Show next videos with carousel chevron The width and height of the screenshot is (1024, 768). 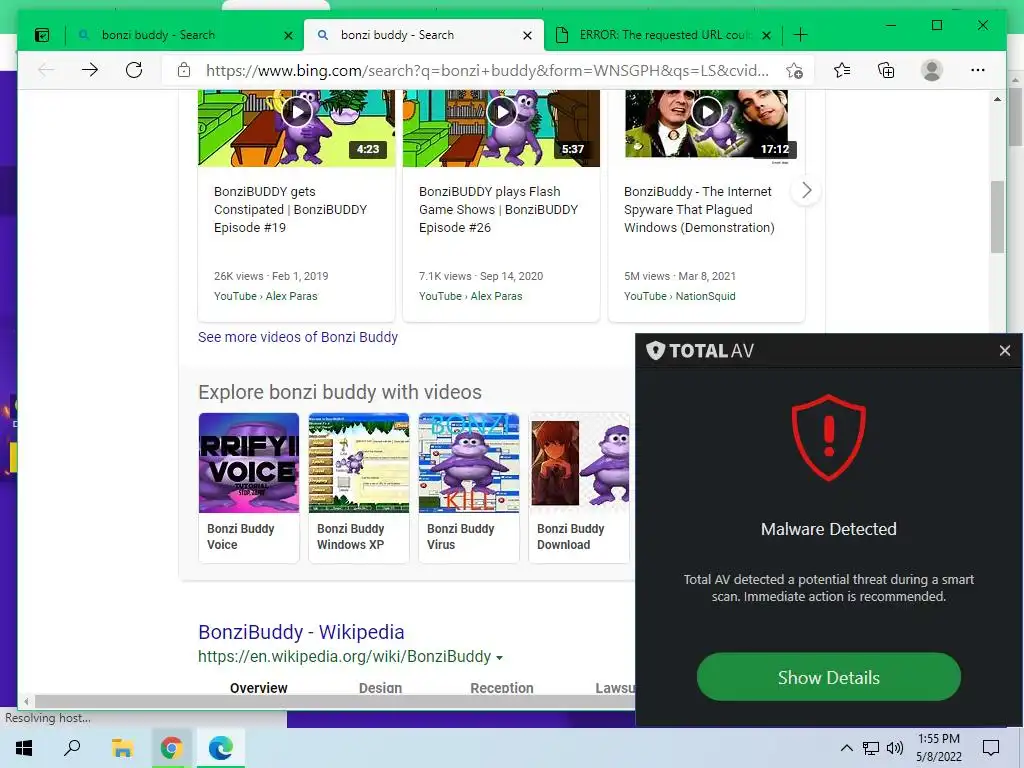(x=807, y=191)
